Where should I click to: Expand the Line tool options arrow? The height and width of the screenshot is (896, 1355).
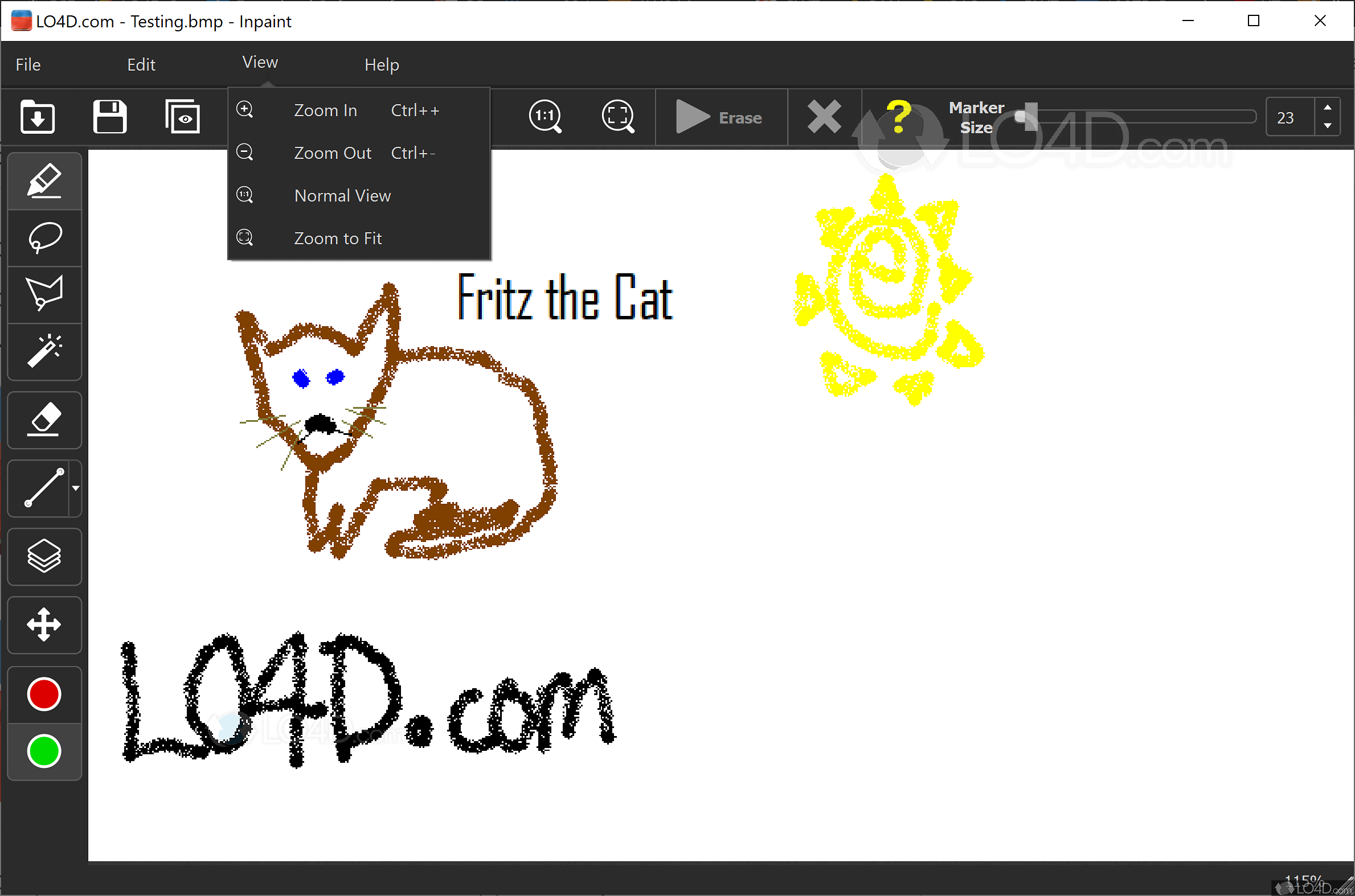tap(76, 488)
